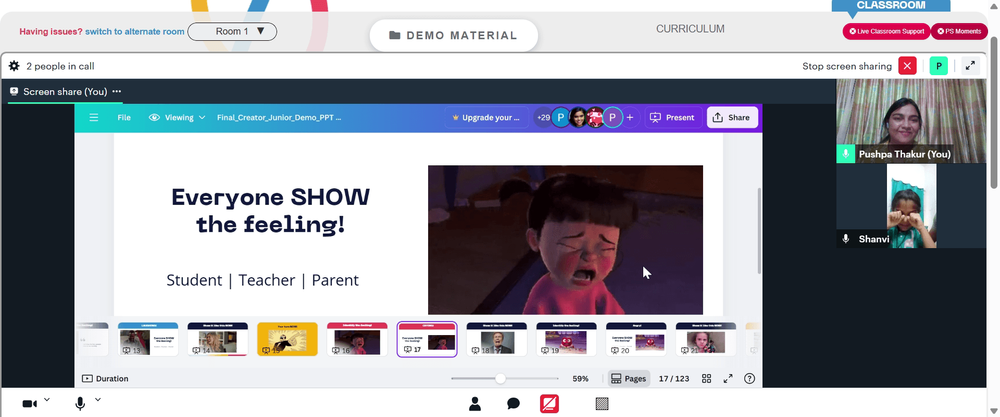The width and height of the screenshot is (1000, 417).
Task: Open grid view of all pages
Action: click(707, 379)
